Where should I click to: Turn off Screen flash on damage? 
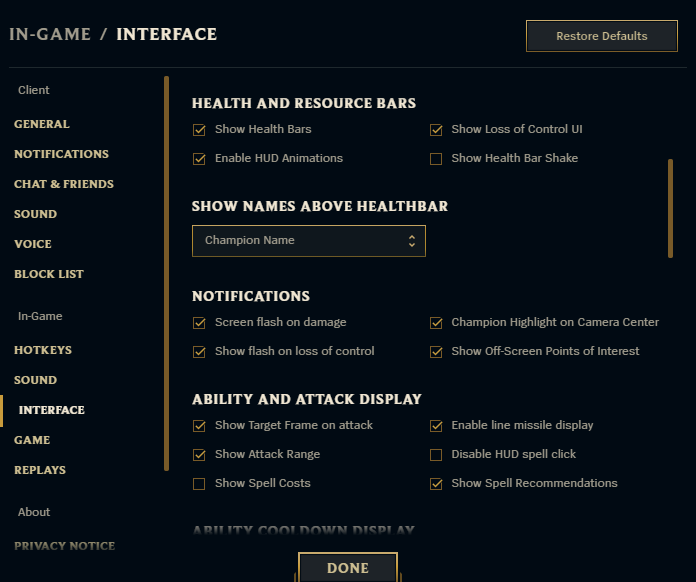pos(199,323)
